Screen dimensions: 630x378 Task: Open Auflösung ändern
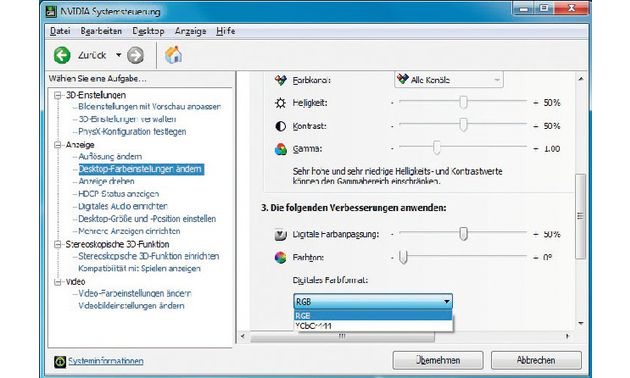(x=110, y=157)
